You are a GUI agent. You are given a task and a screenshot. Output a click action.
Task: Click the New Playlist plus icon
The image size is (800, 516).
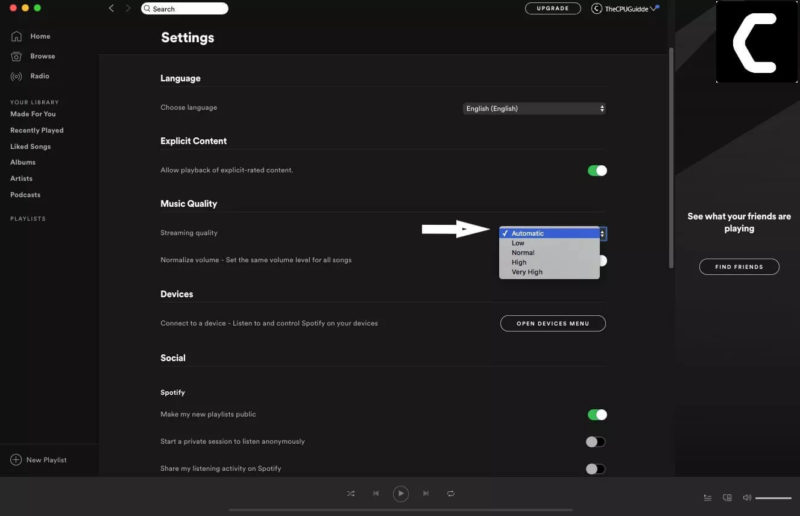(16, 459)
